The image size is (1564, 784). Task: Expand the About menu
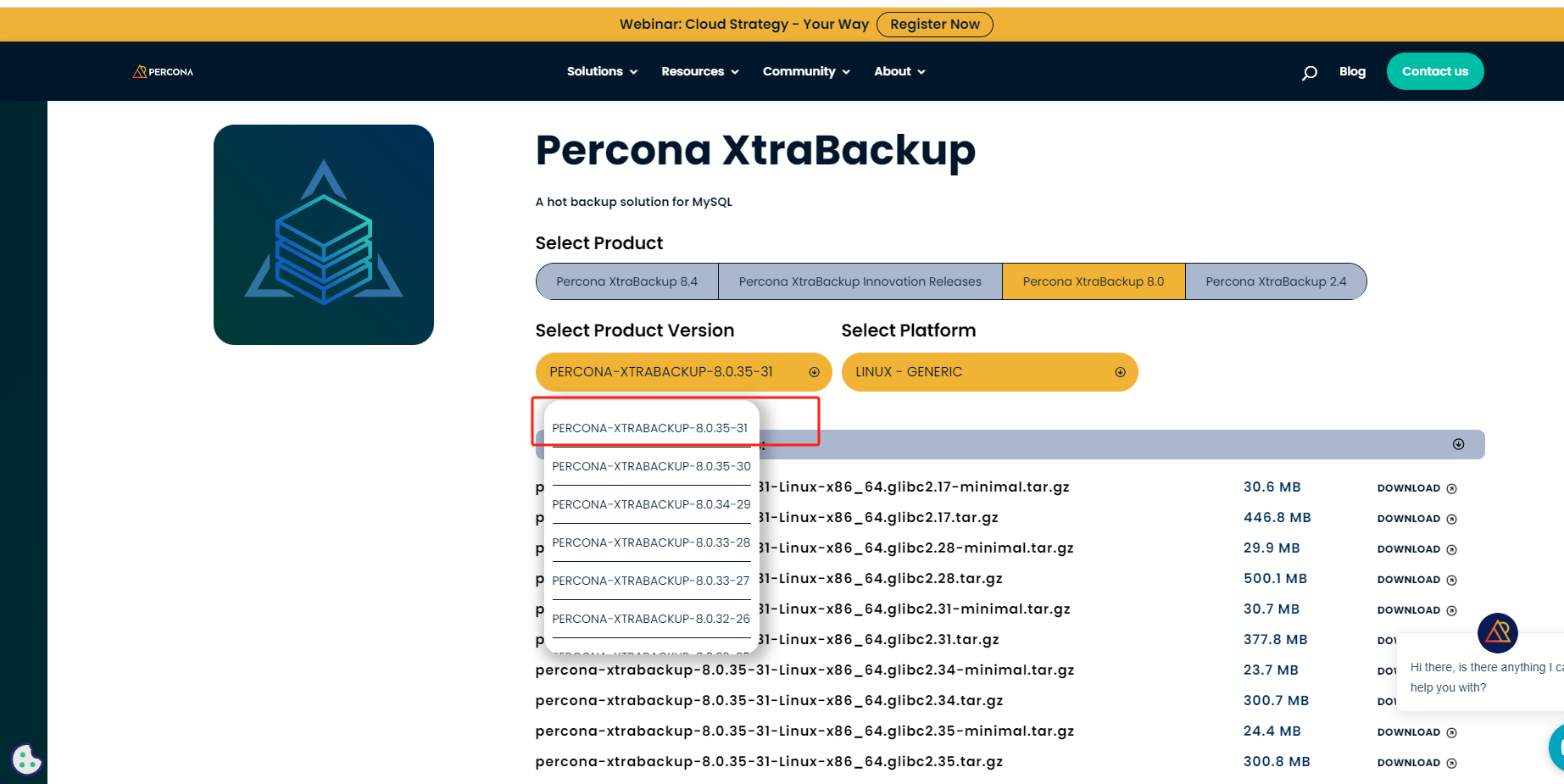click(899, 71)
